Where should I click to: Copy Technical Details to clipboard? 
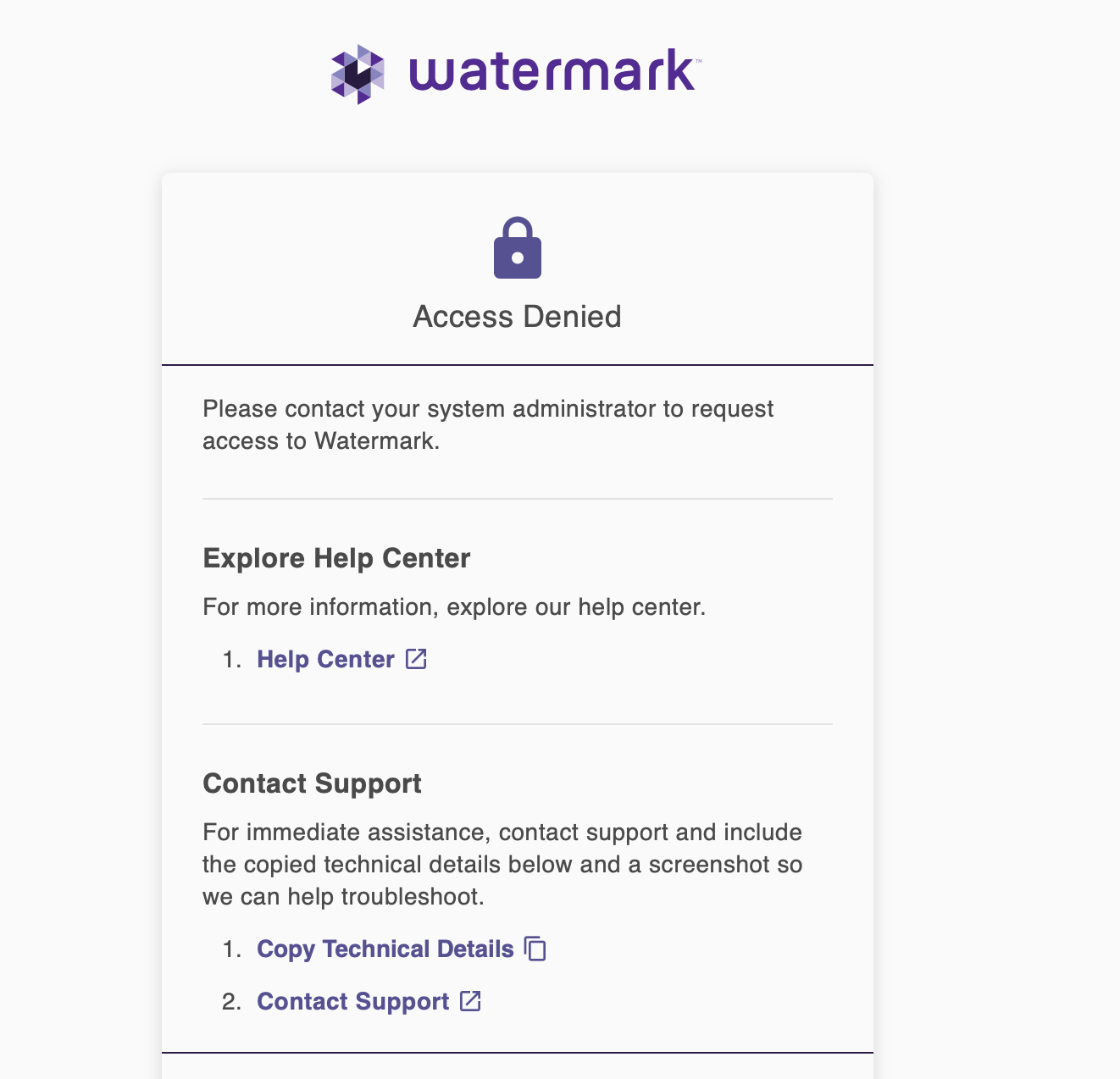pyautogui.click(x=385, y=949)
